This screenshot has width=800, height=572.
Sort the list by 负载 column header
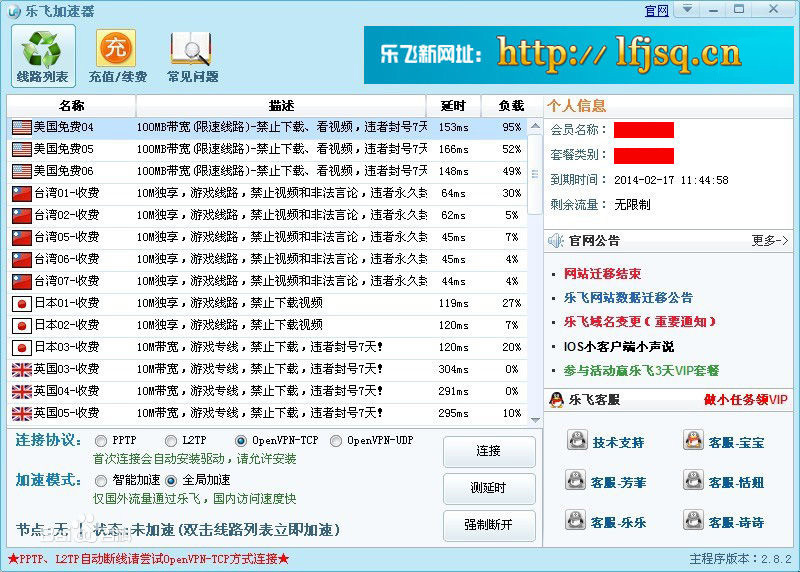point(511,106)
